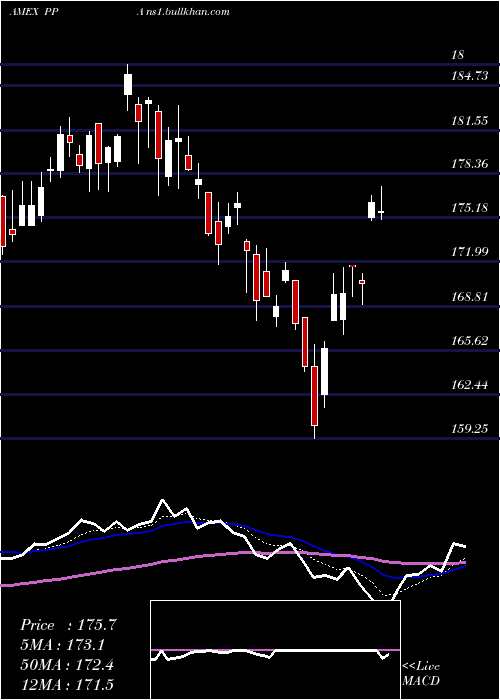Click the 168.81 price axis label

click(470, 296)
